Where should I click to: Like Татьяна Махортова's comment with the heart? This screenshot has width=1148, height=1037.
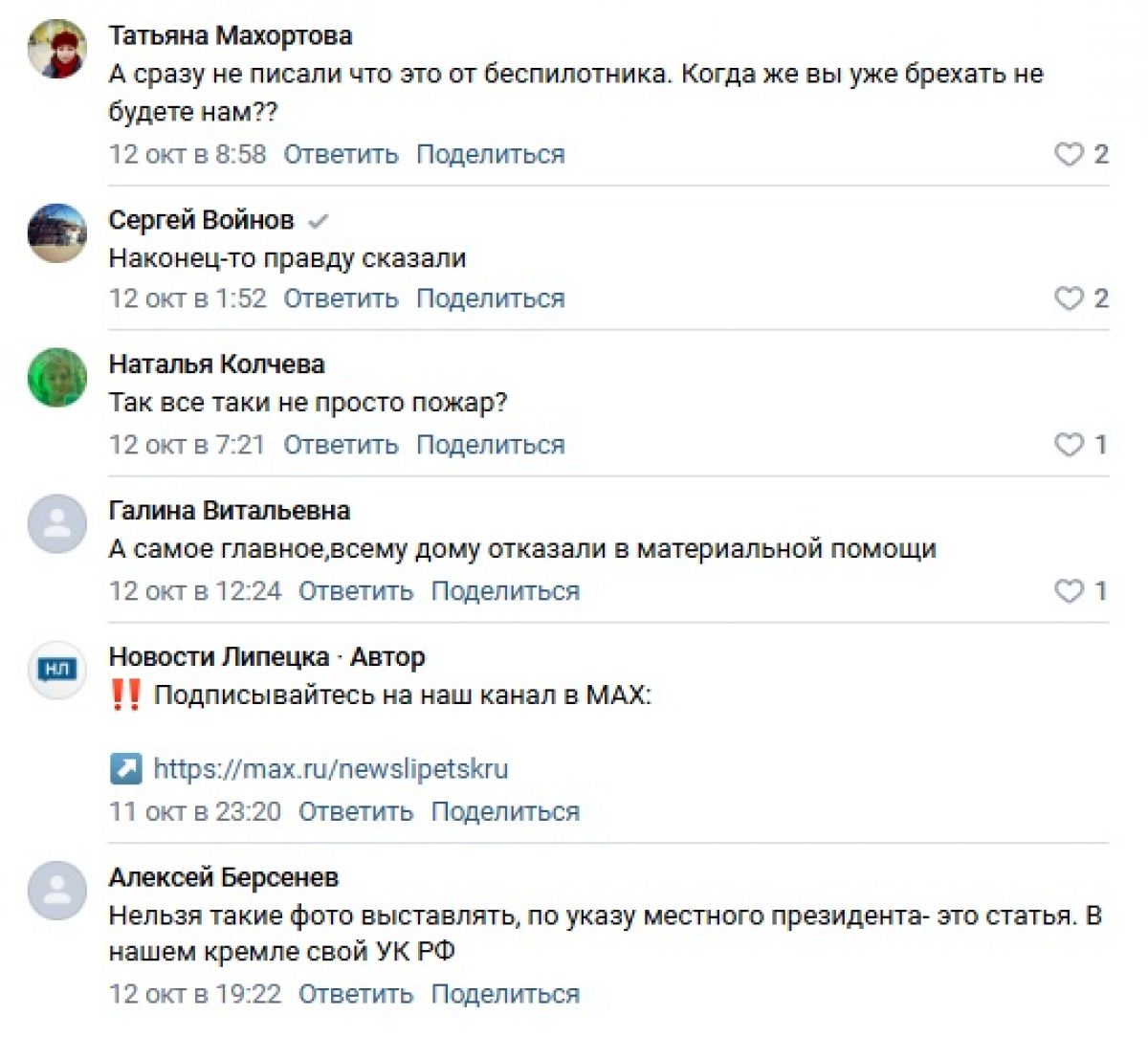[1069, 154]
